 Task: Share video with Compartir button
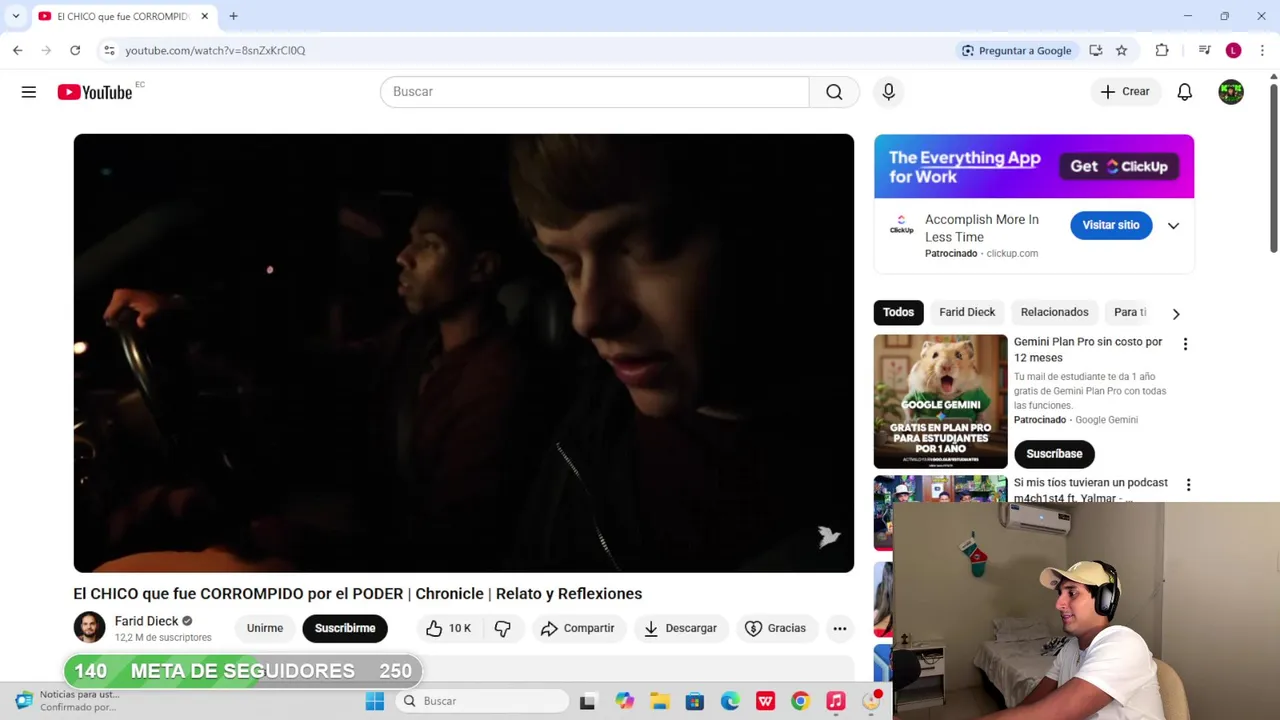pos(577,628)
